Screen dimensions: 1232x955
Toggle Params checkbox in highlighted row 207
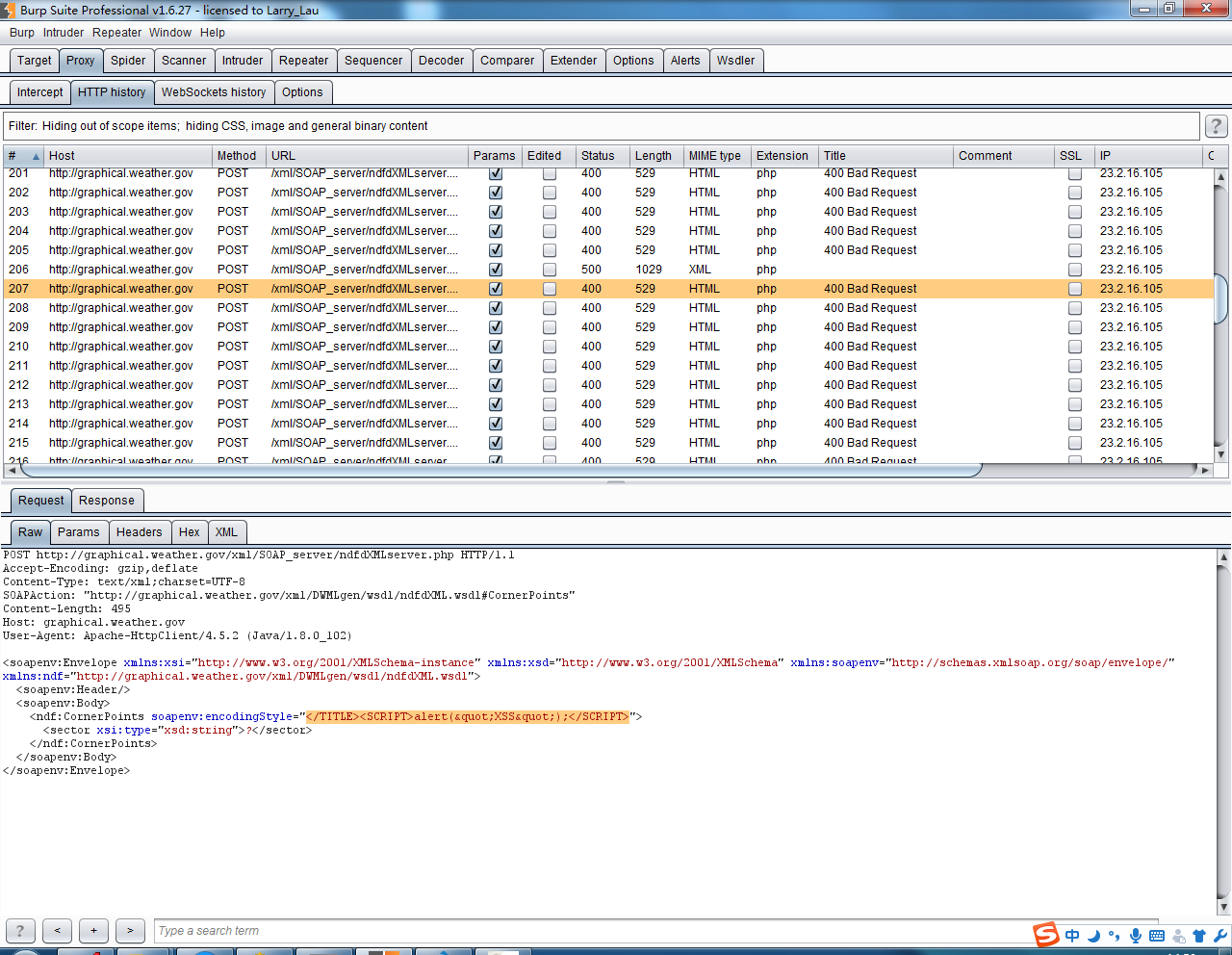coord(496,289)
